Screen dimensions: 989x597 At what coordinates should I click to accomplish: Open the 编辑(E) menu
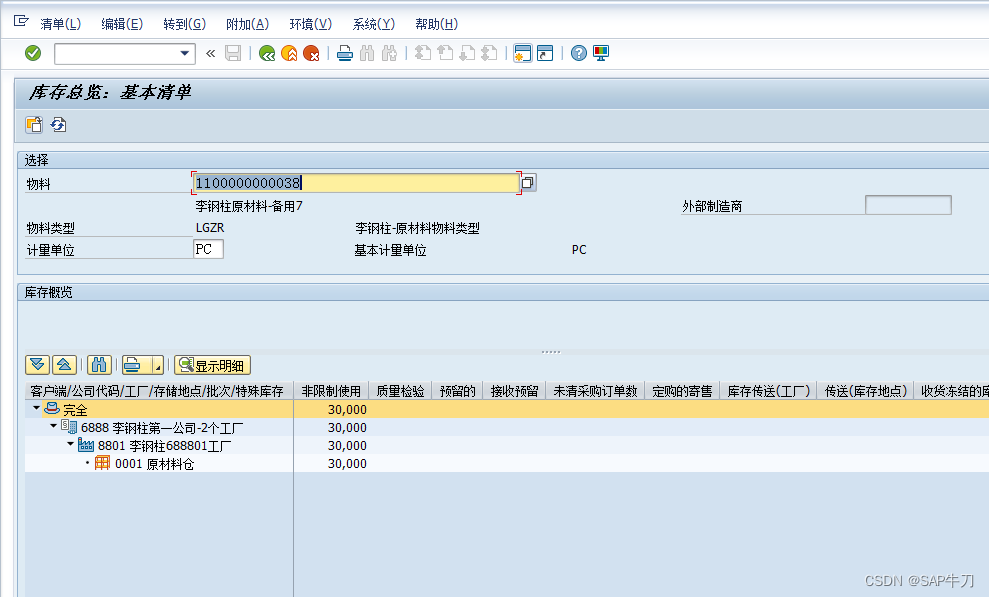(x=122, y=24)
